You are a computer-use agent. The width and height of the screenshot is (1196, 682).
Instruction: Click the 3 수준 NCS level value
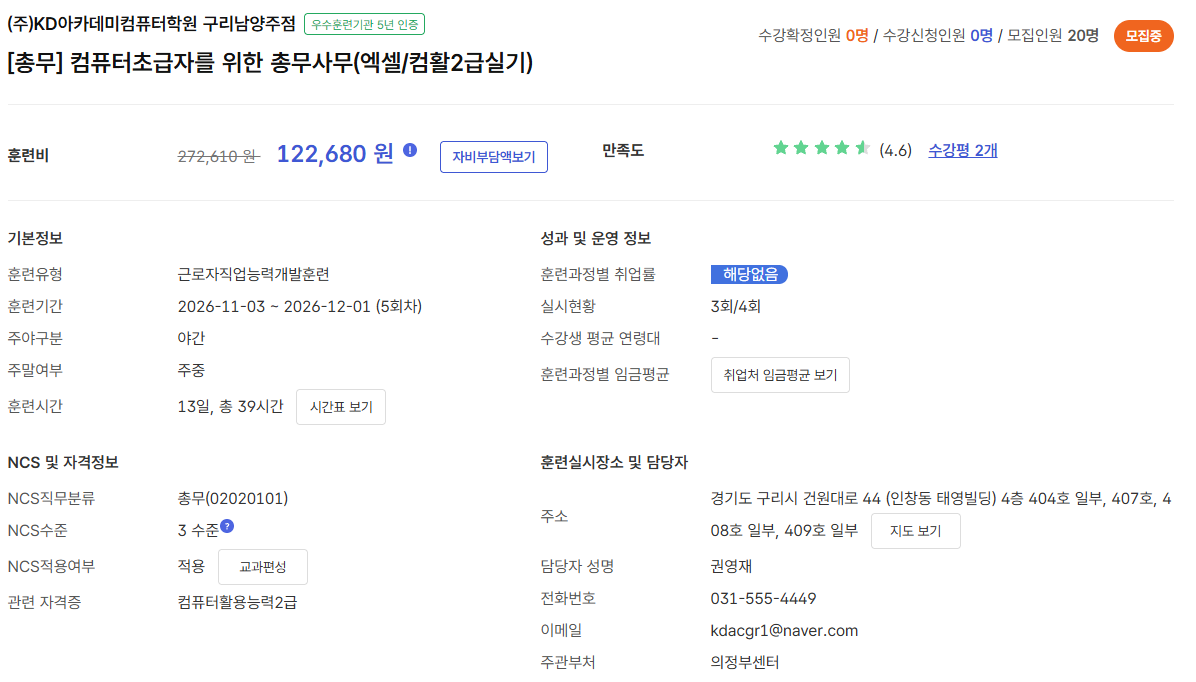[x=198, y=531]
